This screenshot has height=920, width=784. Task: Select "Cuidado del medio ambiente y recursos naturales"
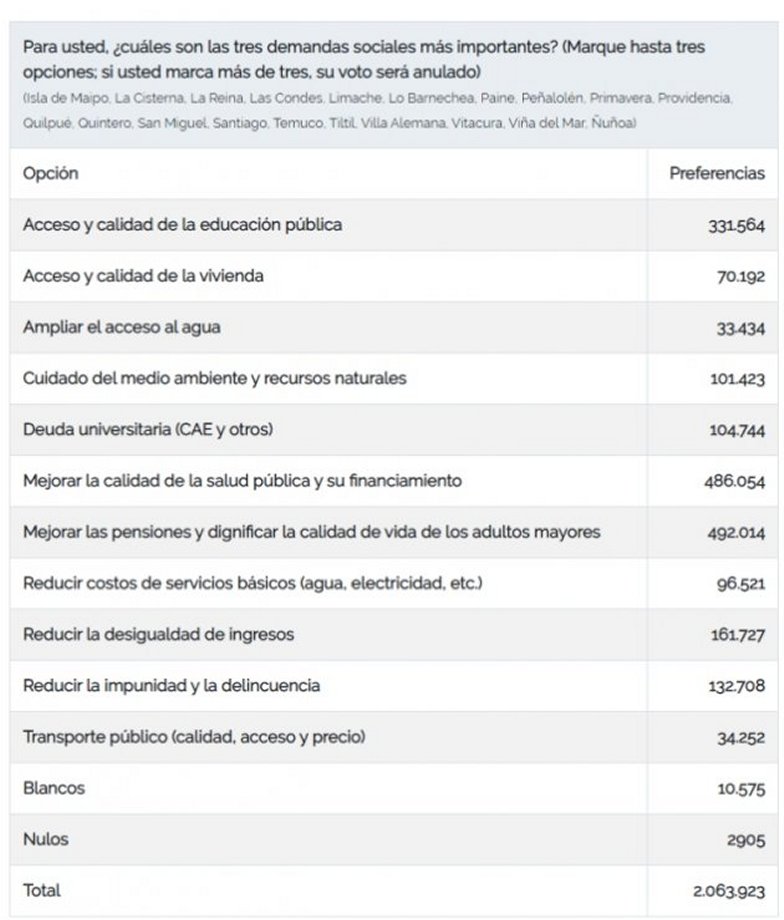point(214,379)
